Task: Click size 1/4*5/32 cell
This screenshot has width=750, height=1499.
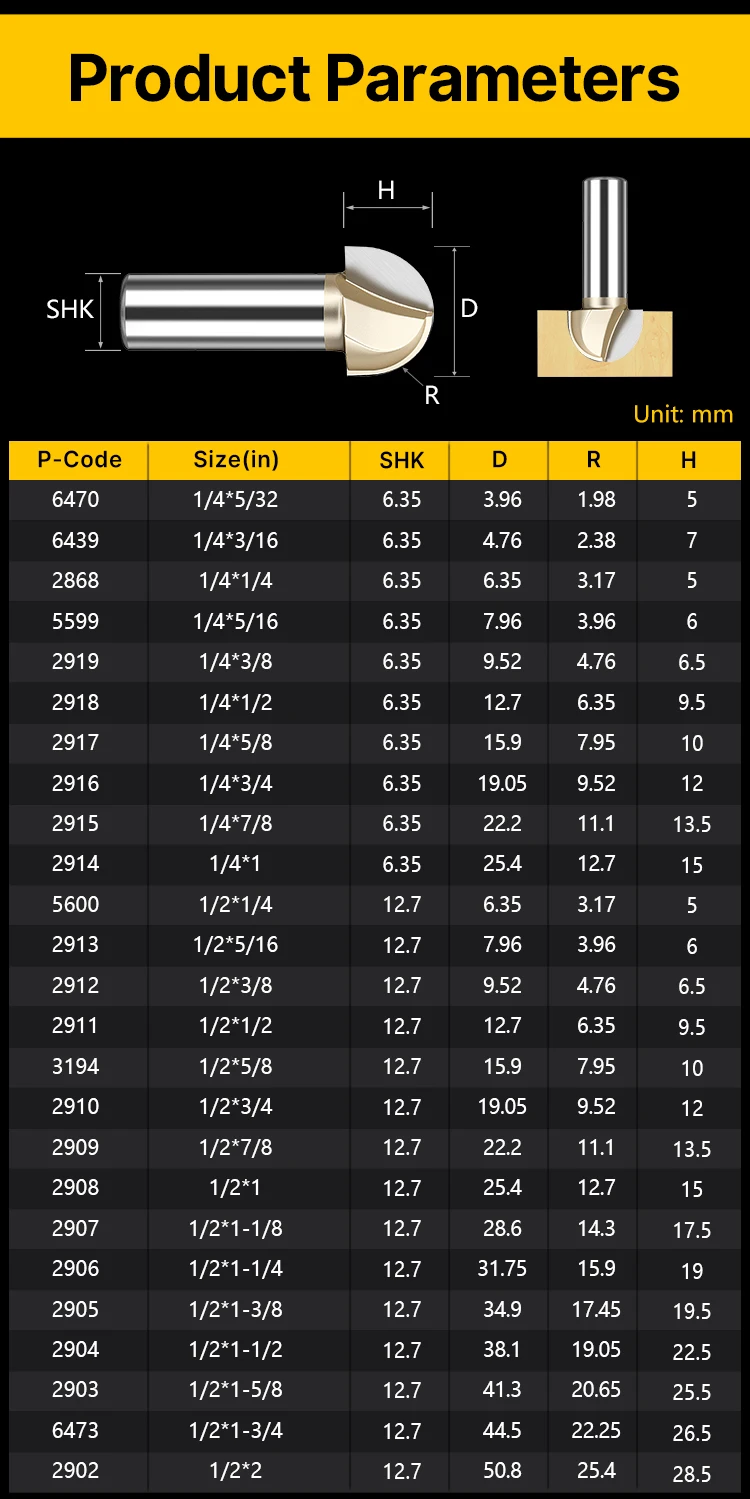Action: (x=236, y=499)
